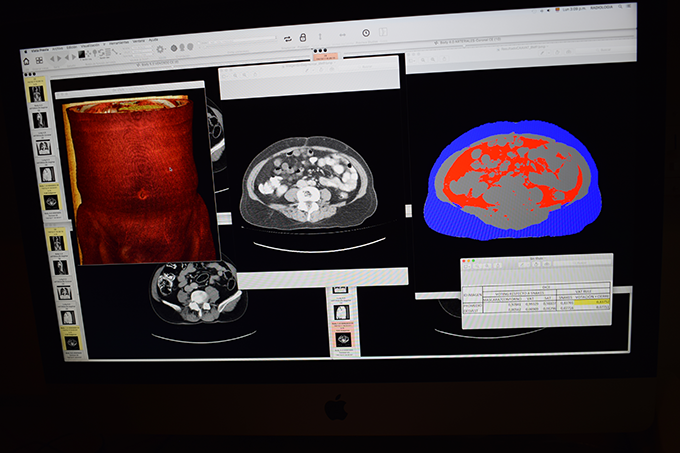
Task: Click the panel icon right of clock
Action: click(383, 32)
